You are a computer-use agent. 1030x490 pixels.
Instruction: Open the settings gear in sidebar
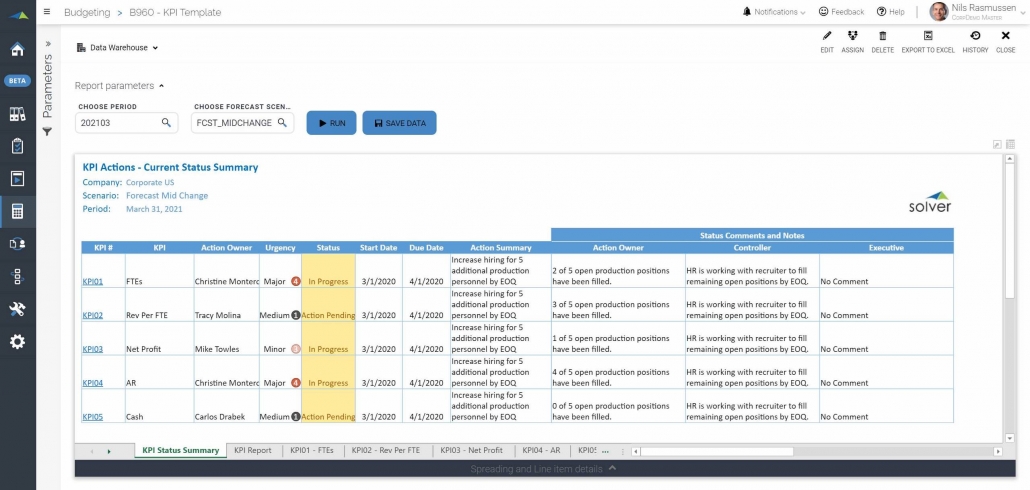pos(17,342)
